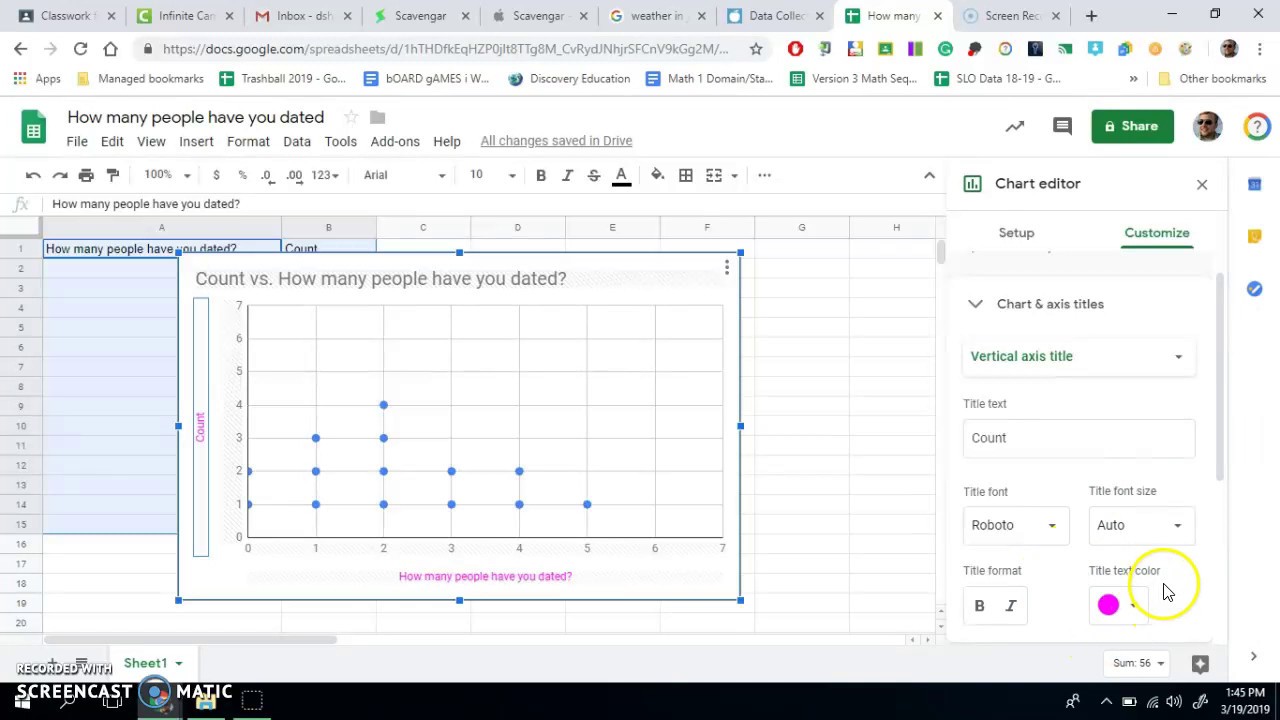The height and width of the screenshot is (720, 1280).
Task: Close the Chart editor panel
Action: coord(1202,184)
